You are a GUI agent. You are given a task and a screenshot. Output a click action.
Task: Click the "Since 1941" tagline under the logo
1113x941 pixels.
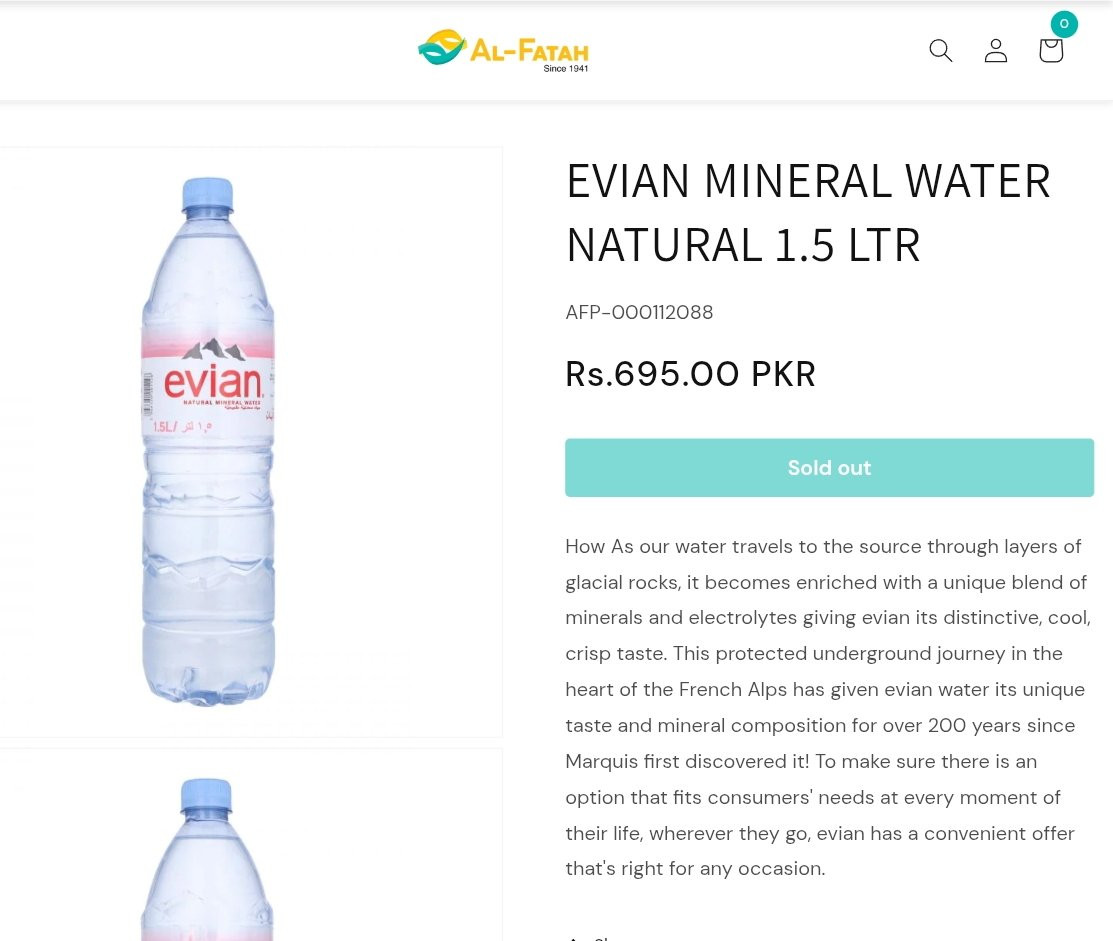coord(565,68)
